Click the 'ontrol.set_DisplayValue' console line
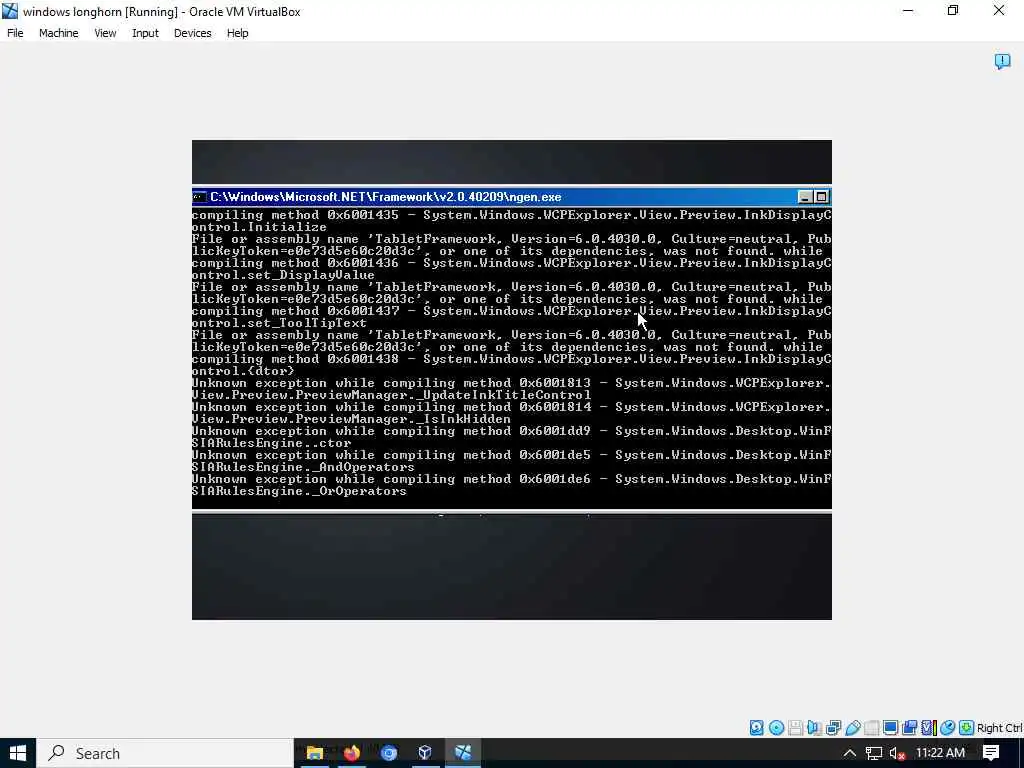Image resolution: width=1024 pixels, height=768 pixels. tap(283, 275)
